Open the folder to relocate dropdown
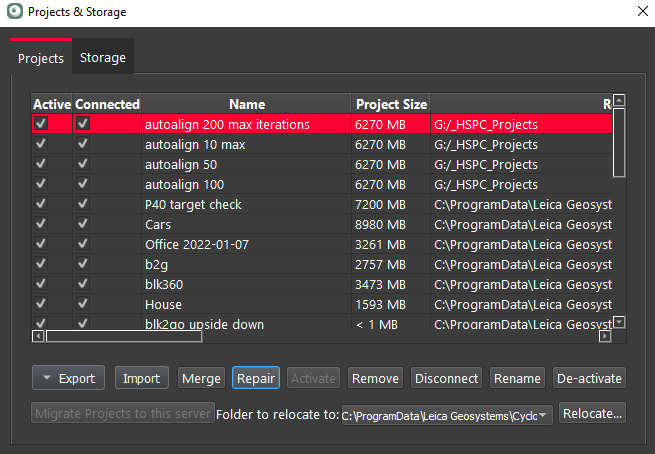 pyautogui.click(x=544, y=414)
